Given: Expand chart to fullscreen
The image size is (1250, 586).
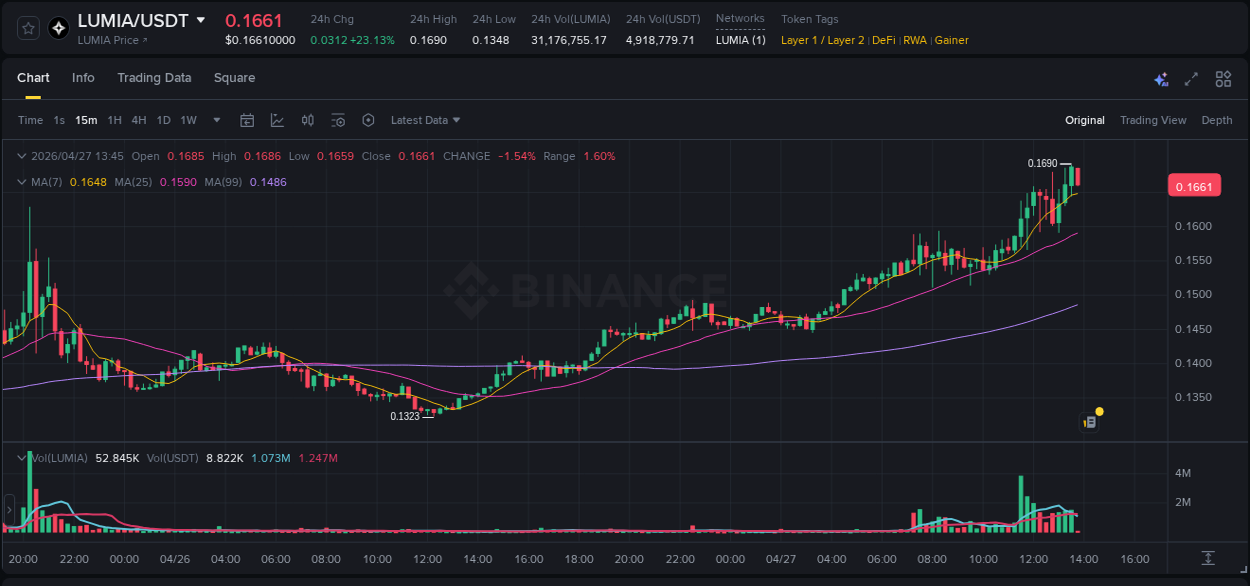Looking at the screenshot, I should pos(1191,79).
